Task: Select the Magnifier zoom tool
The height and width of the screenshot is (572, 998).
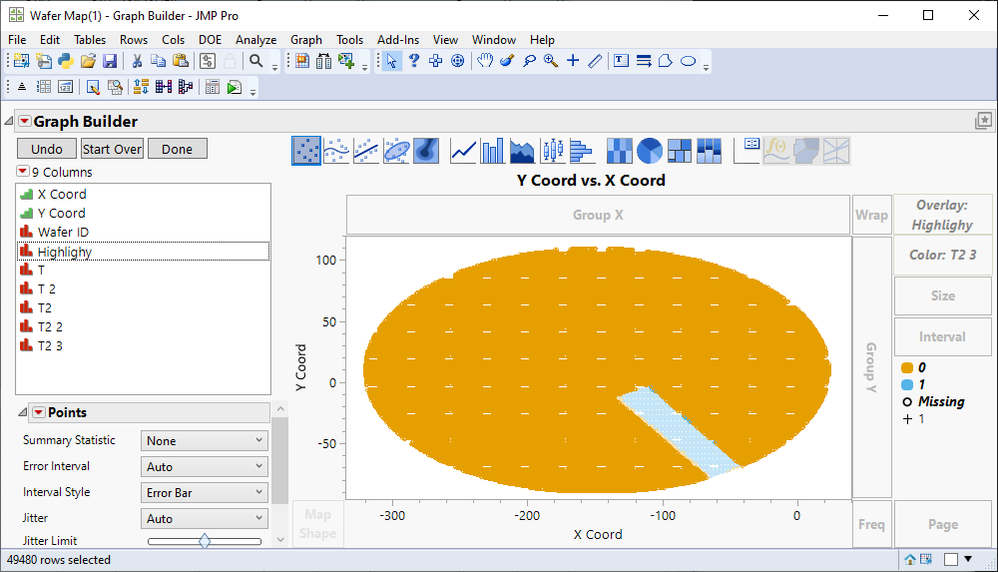Action: [x=551, y=61]
